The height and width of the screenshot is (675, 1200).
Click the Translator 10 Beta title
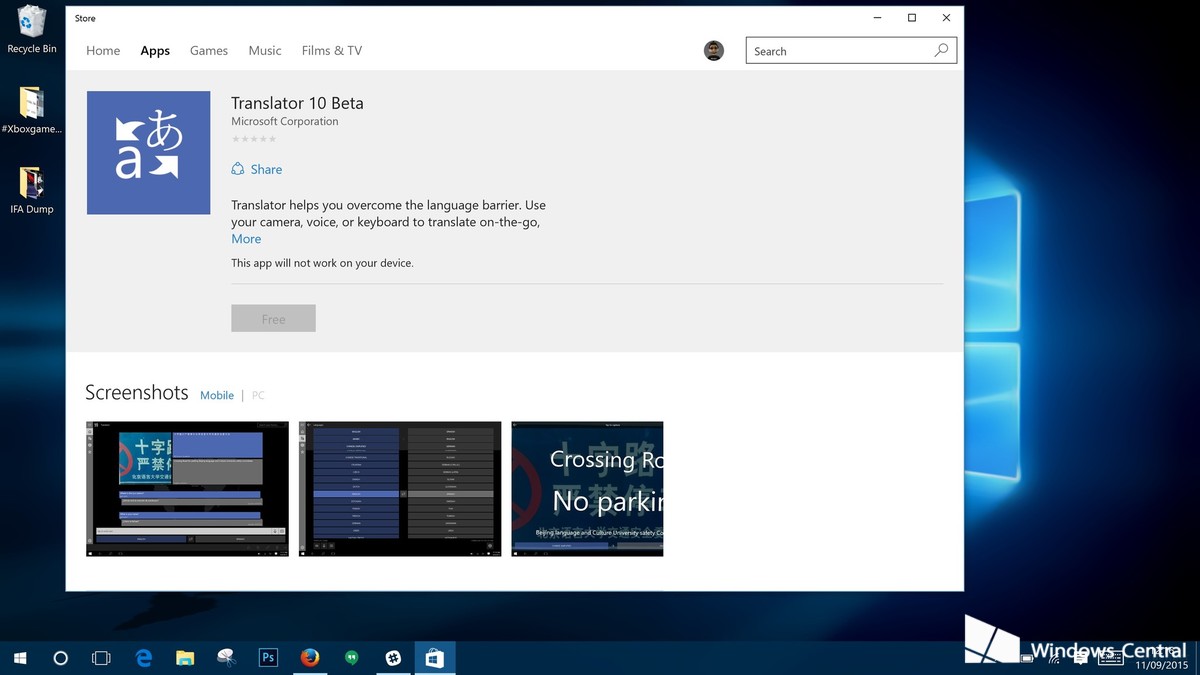(x=297, y=103)
